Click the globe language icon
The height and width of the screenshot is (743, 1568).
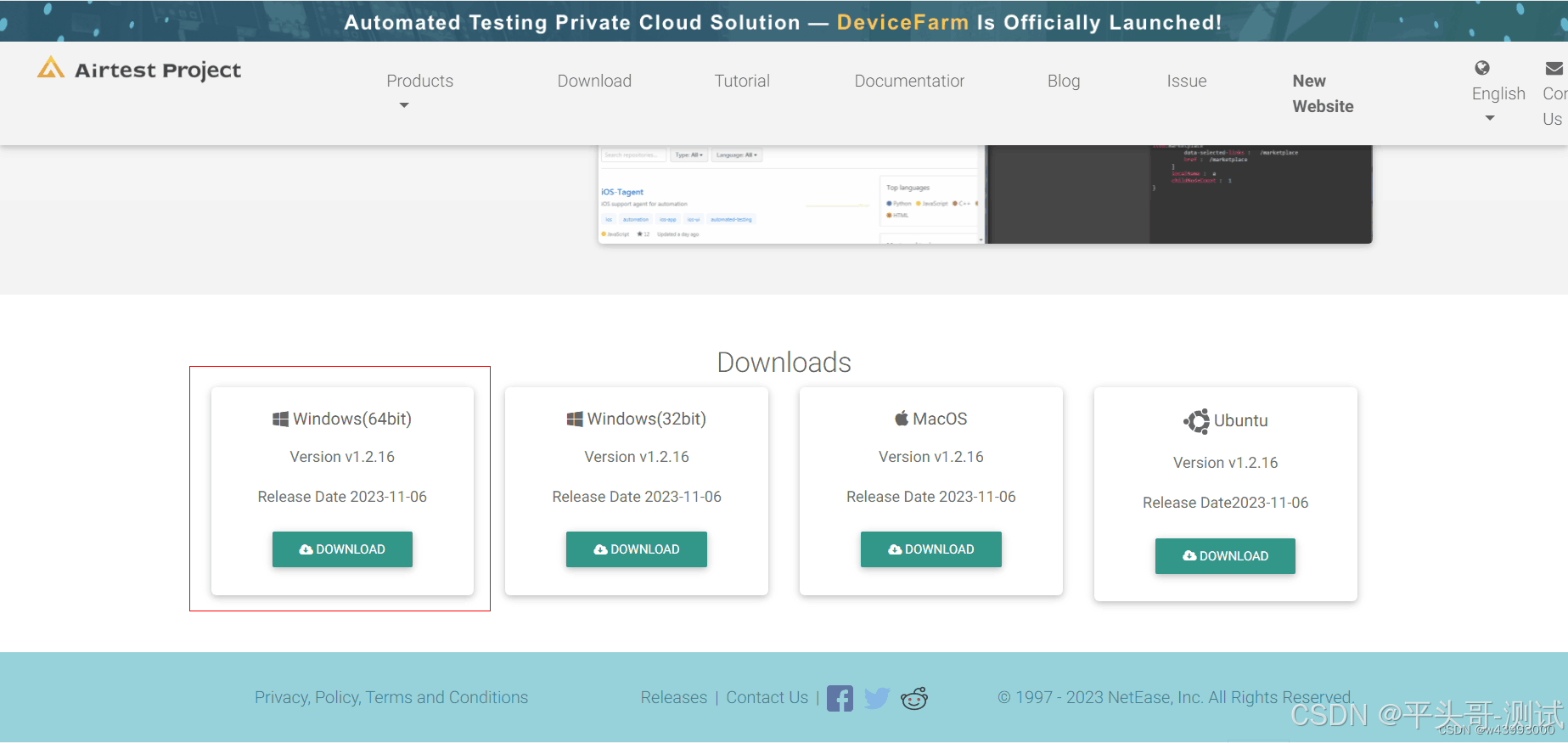(x=1482, y=68)
